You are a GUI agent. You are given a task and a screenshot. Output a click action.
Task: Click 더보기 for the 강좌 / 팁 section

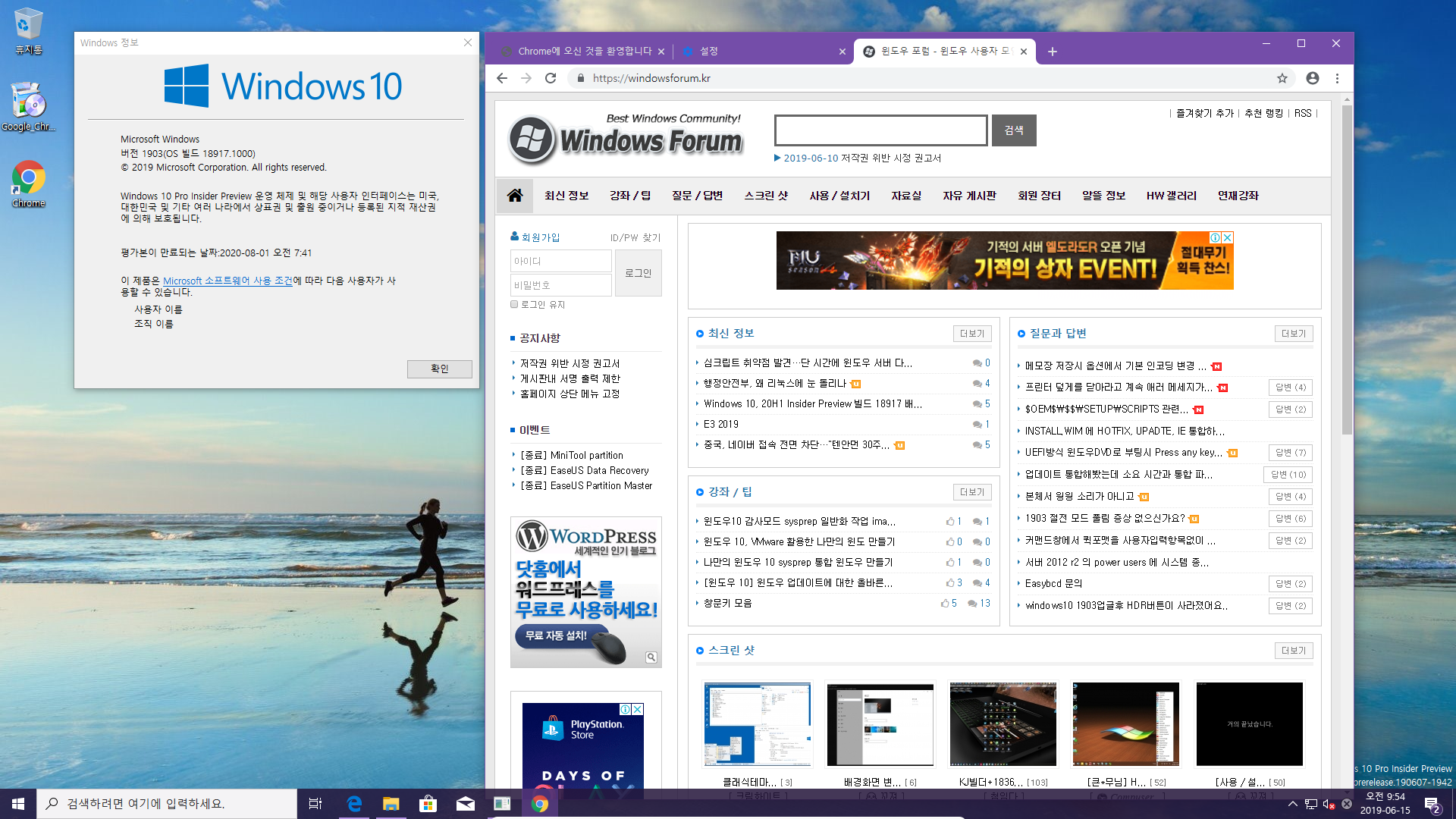(972, 492)
